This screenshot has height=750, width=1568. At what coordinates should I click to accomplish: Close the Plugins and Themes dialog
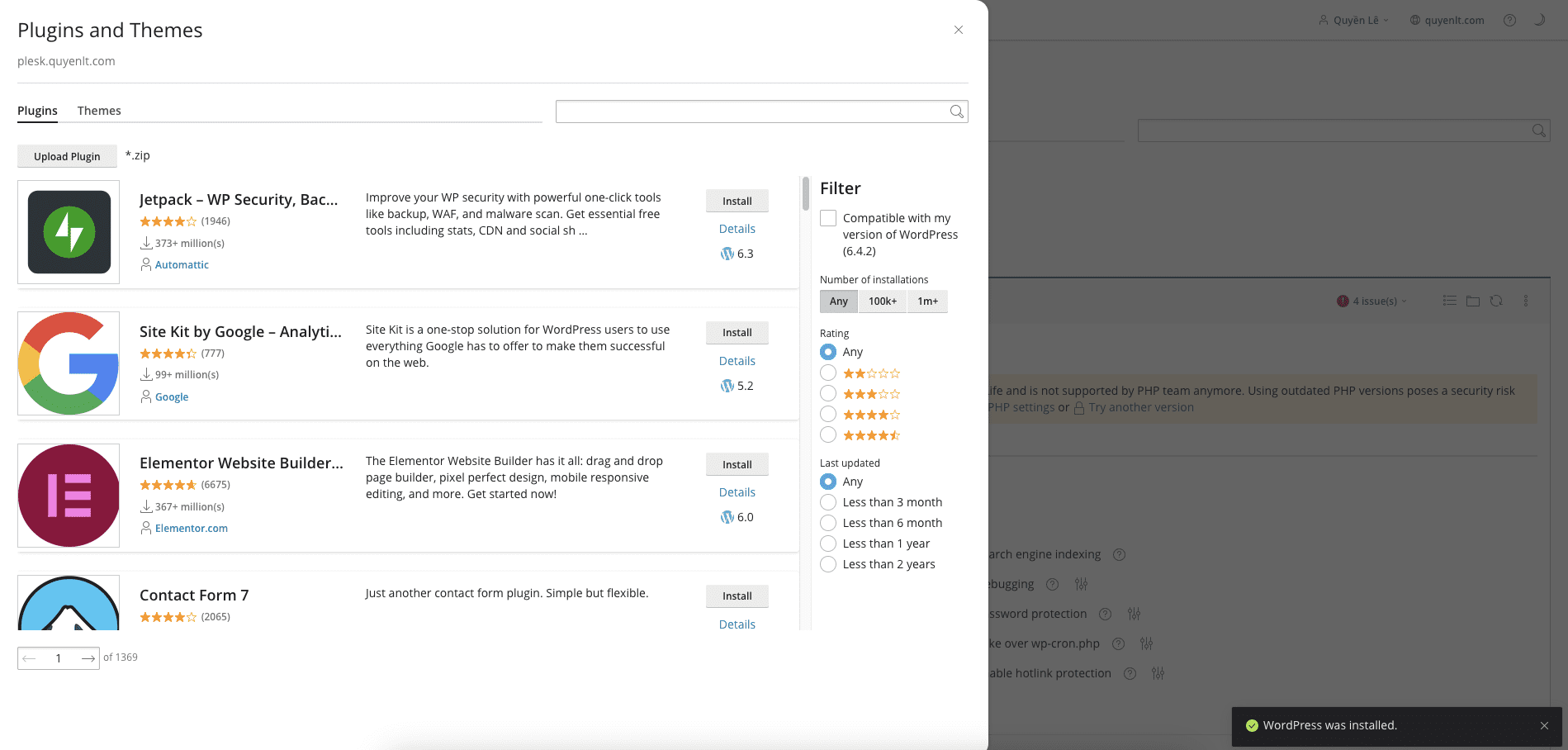point(958,30)
